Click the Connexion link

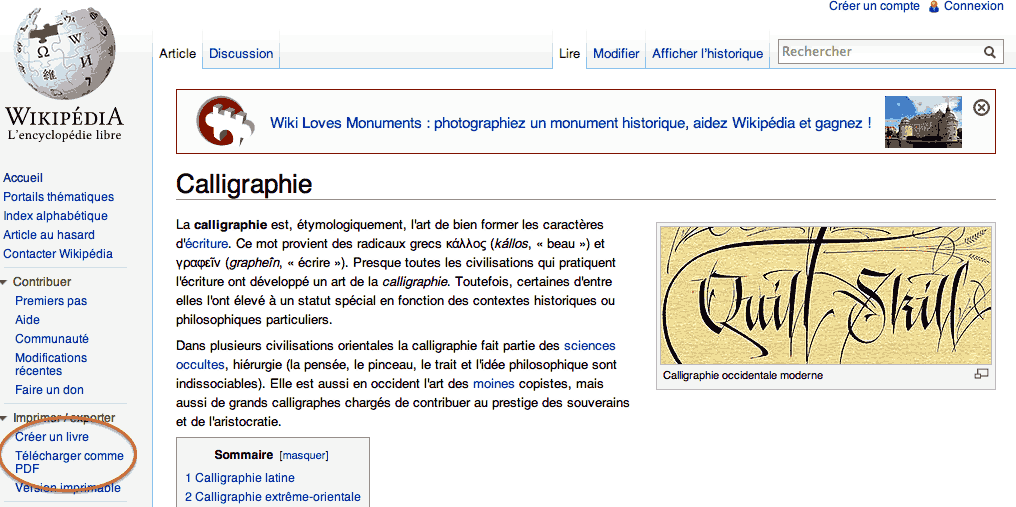pos(973,6)
